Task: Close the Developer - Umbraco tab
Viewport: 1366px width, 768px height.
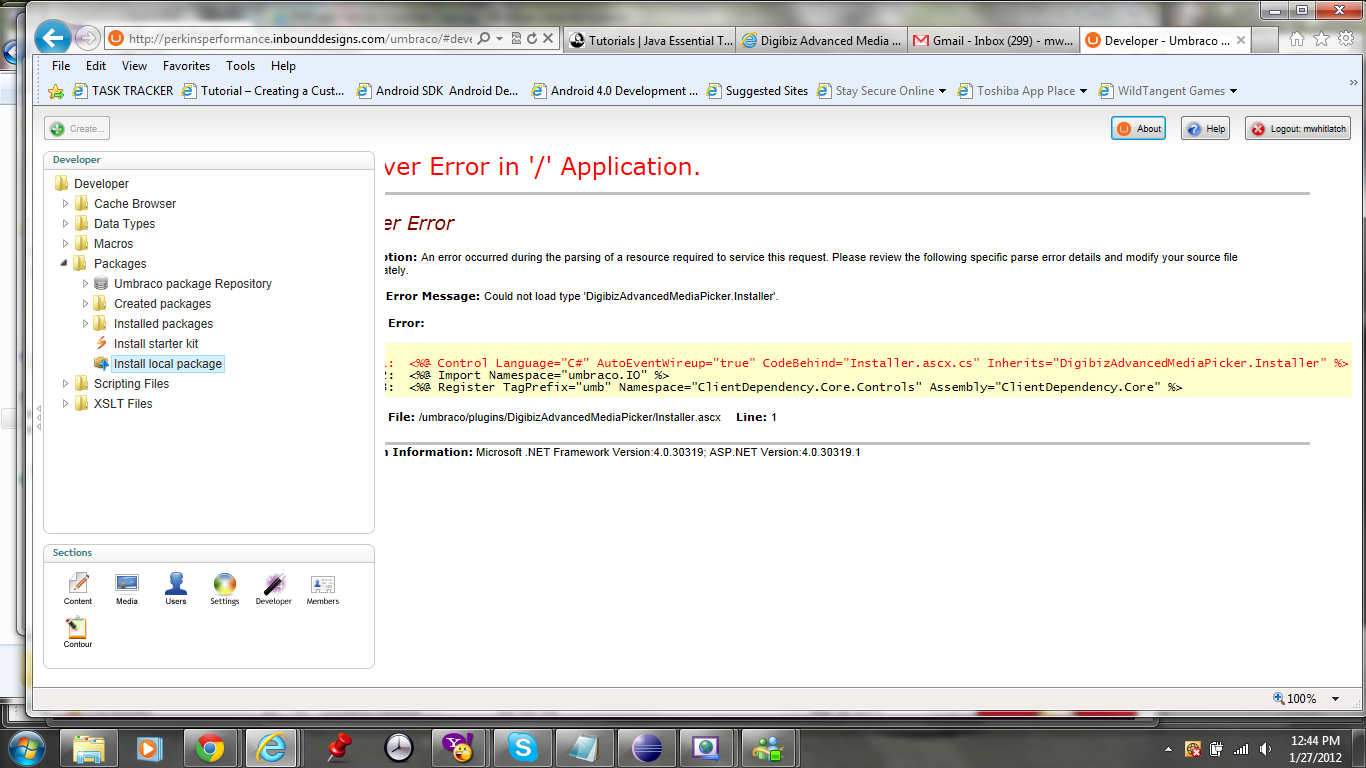Action: 1241,40
